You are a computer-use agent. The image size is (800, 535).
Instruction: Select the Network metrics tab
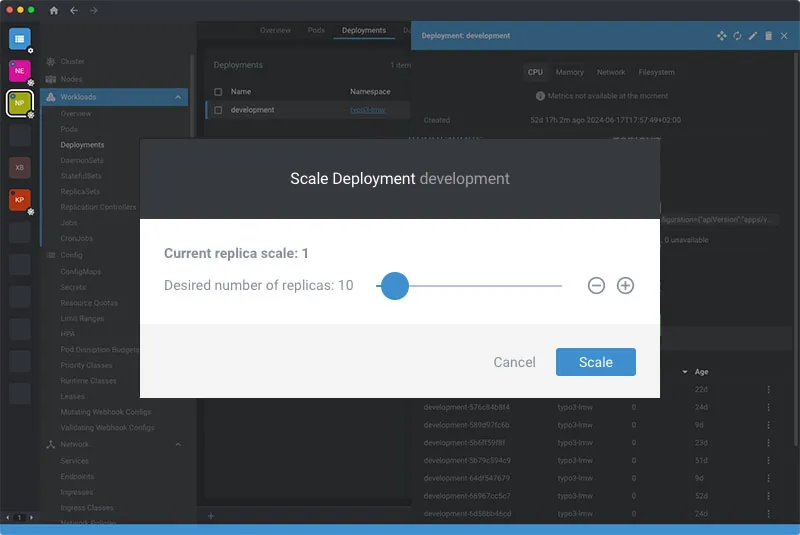611,72
